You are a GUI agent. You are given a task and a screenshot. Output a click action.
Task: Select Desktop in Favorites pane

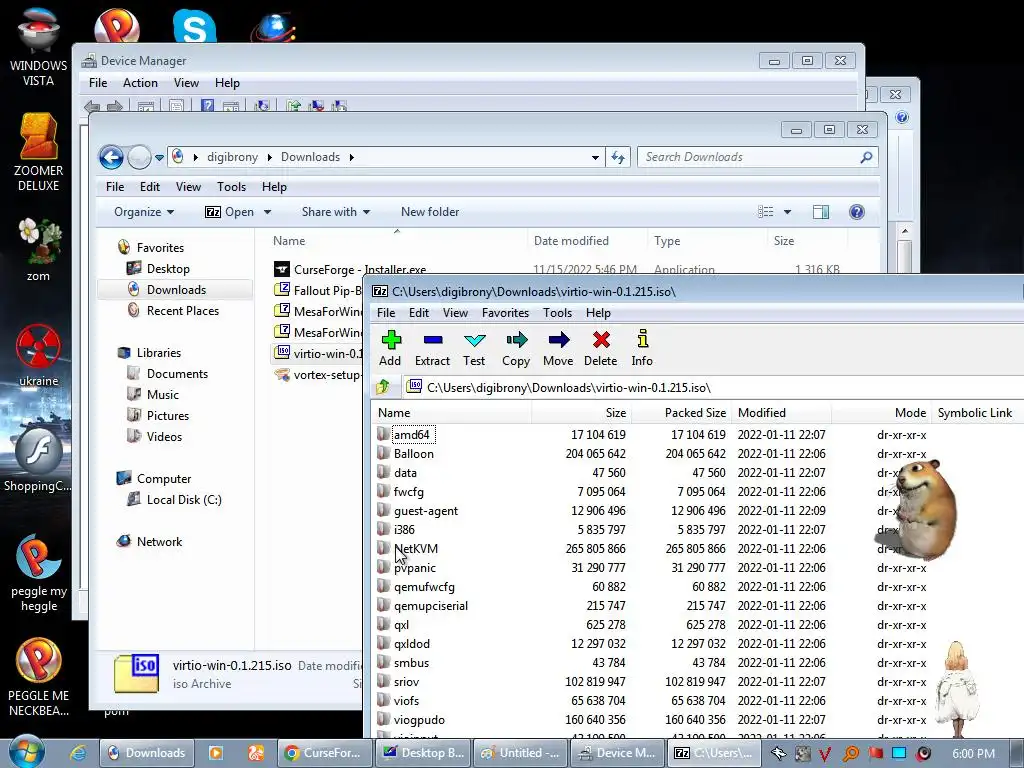(x=168, y=268)
